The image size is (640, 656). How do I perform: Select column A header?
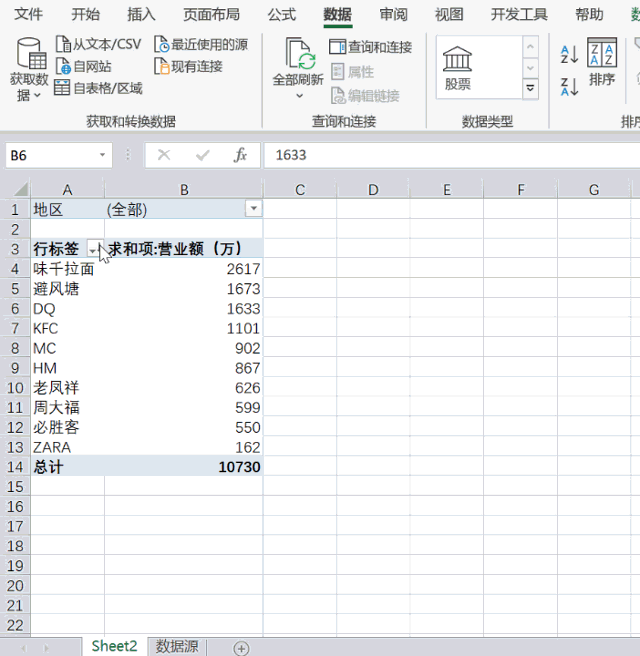pyautogui.click(x=67, y=190)
